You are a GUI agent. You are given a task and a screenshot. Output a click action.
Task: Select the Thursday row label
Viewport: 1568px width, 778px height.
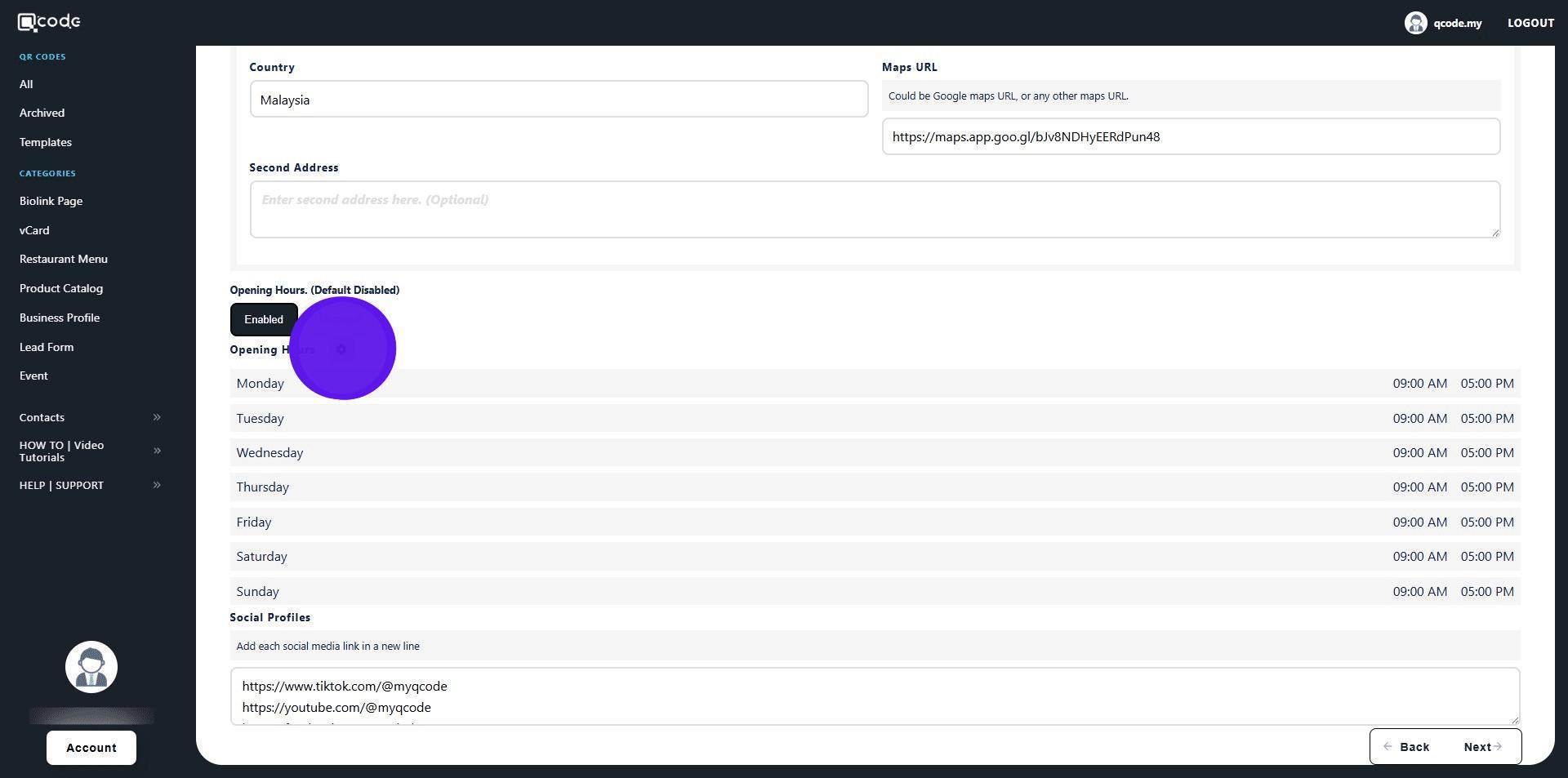point(263,487)
